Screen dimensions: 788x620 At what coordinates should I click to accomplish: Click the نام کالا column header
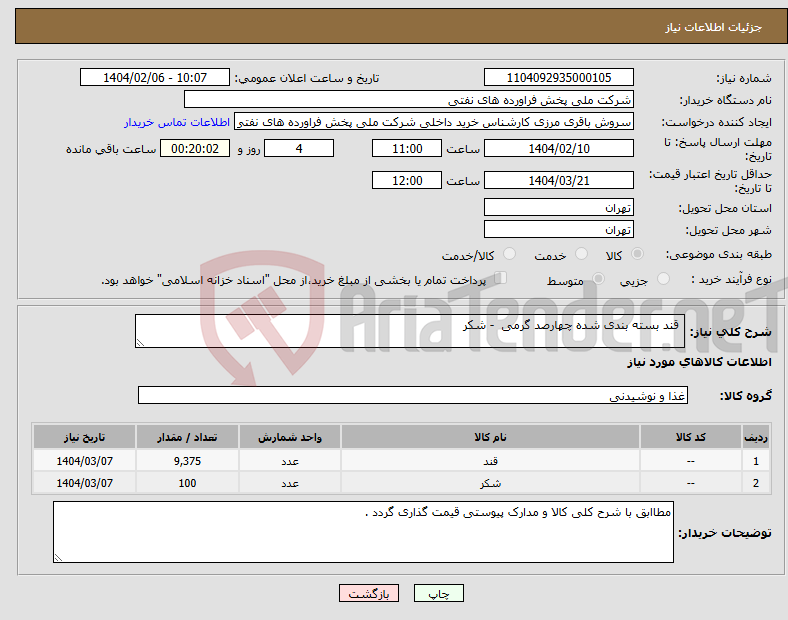(490, 437)
